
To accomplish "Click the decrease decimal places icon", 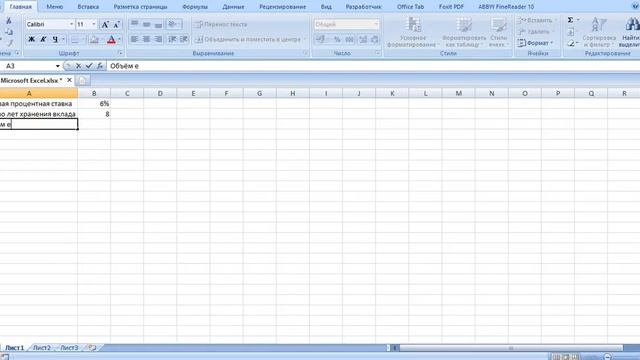I will pos(375,40).
